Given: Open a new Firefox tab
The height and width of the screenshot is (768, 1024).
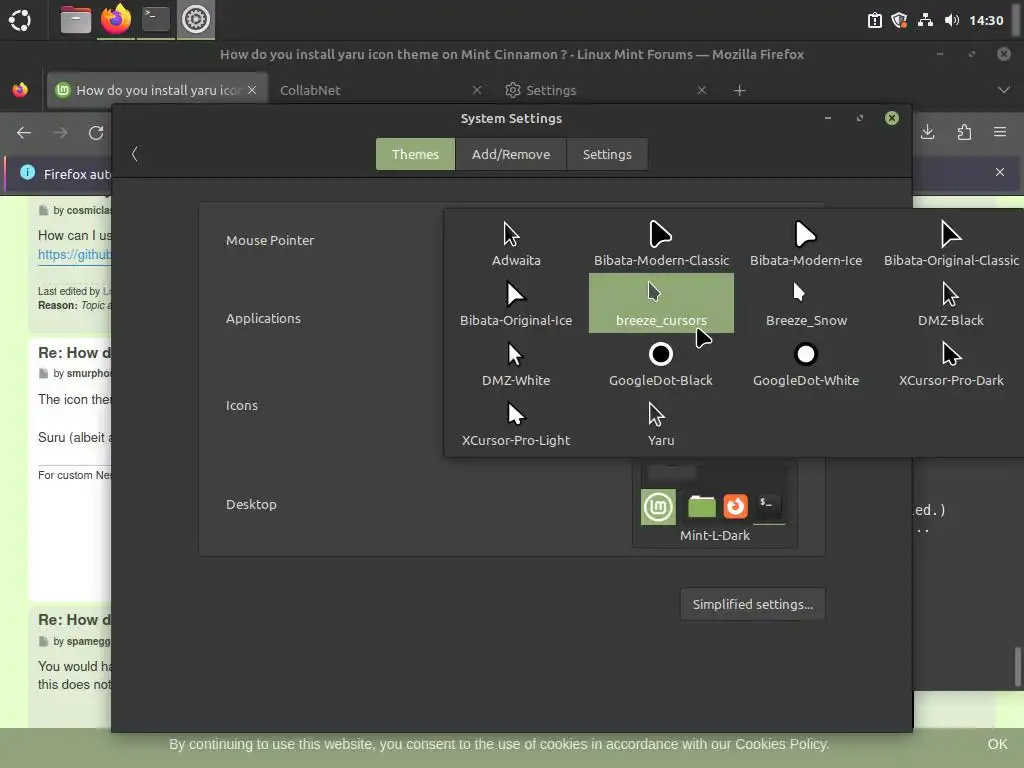Looking at the screenshot, I should [x=739, y=90].
